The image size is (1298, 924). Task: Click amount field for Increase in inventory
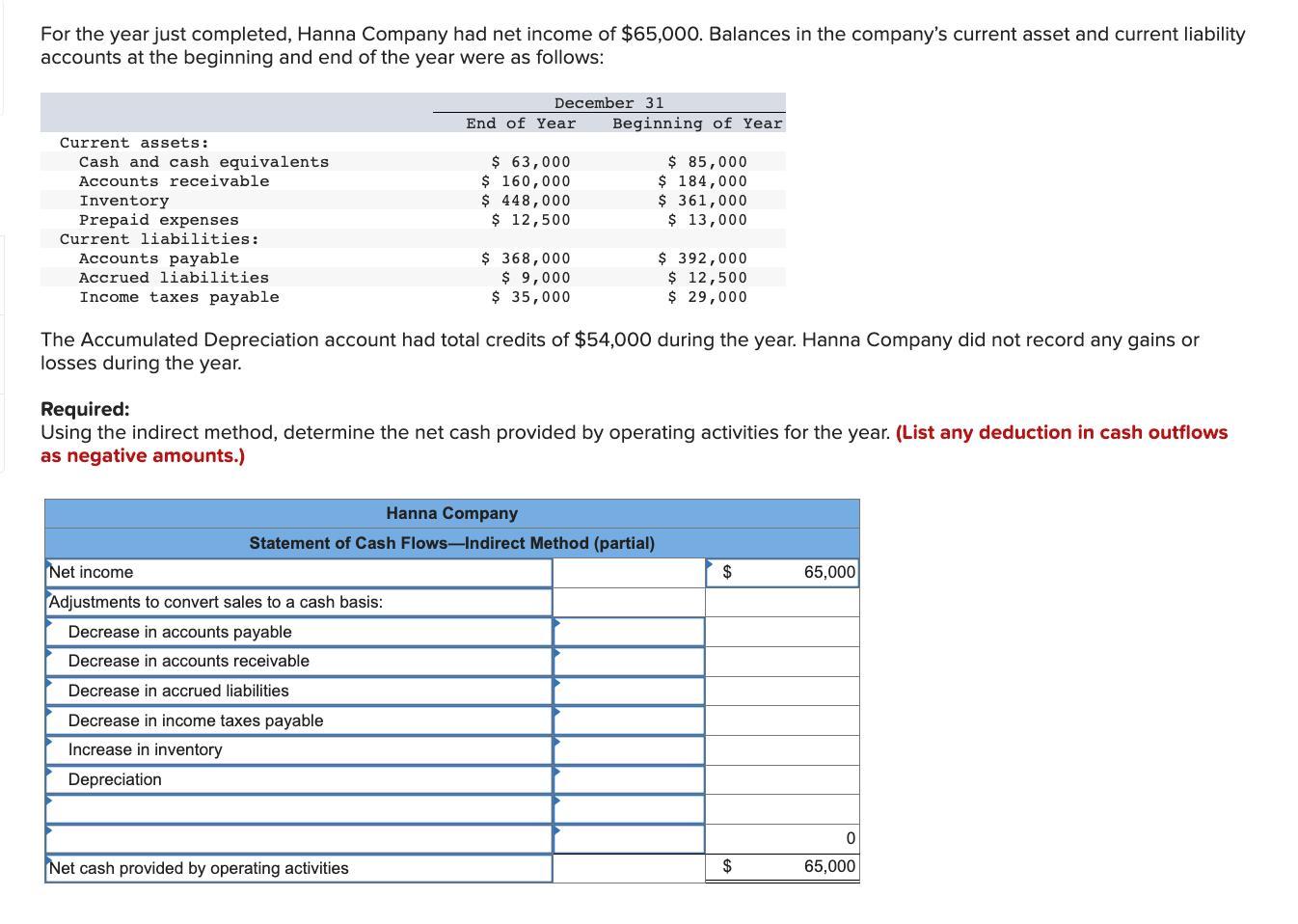[629, 750]
